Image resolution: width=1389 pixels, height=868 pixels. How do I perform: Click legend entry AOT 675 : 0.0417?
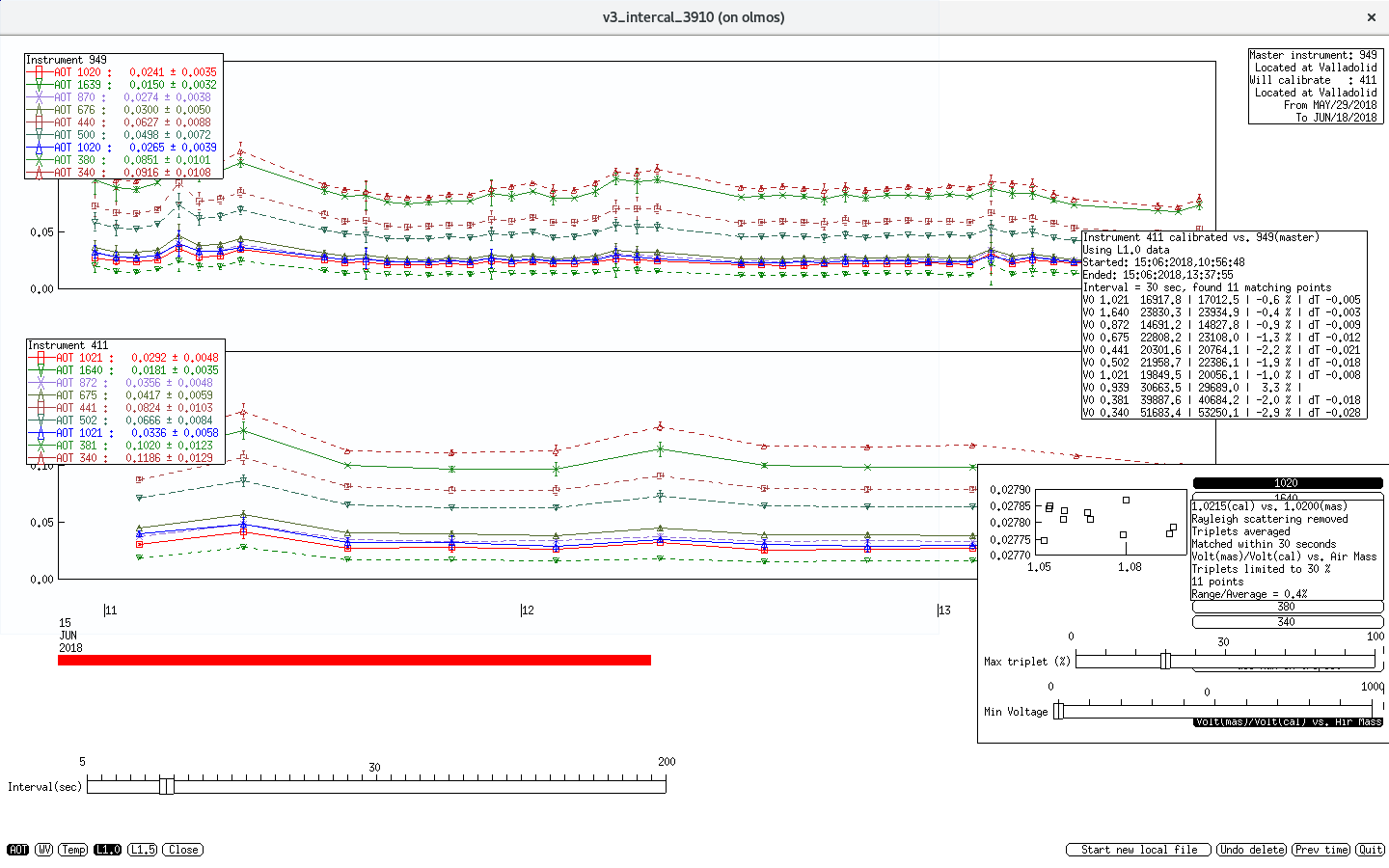pyautogui.click(x=125, y=395)
